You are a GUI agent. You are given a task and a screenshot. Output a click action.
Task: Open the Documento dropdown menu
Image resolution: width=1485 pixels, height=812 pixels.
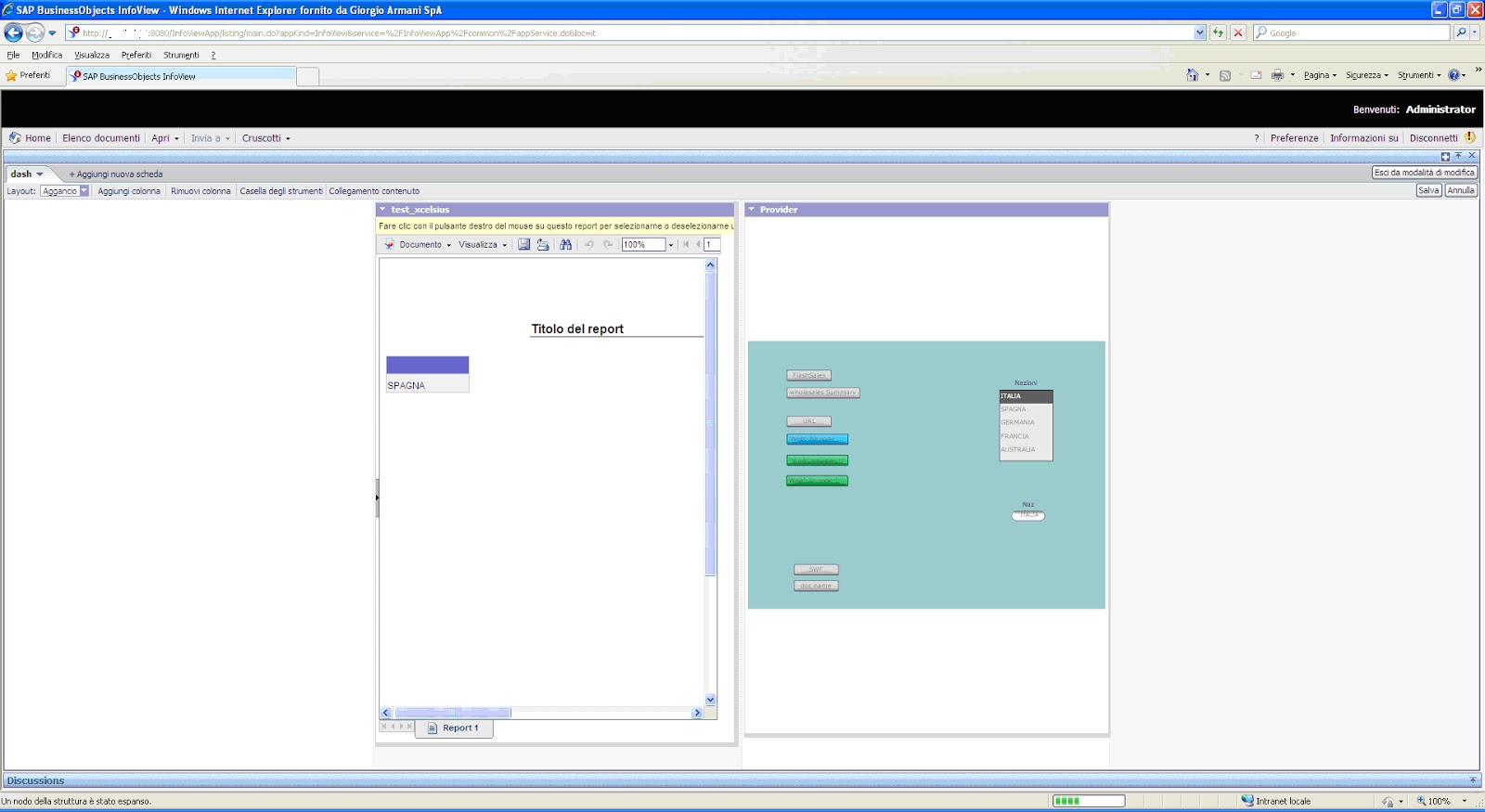click(x=425, y=245)
